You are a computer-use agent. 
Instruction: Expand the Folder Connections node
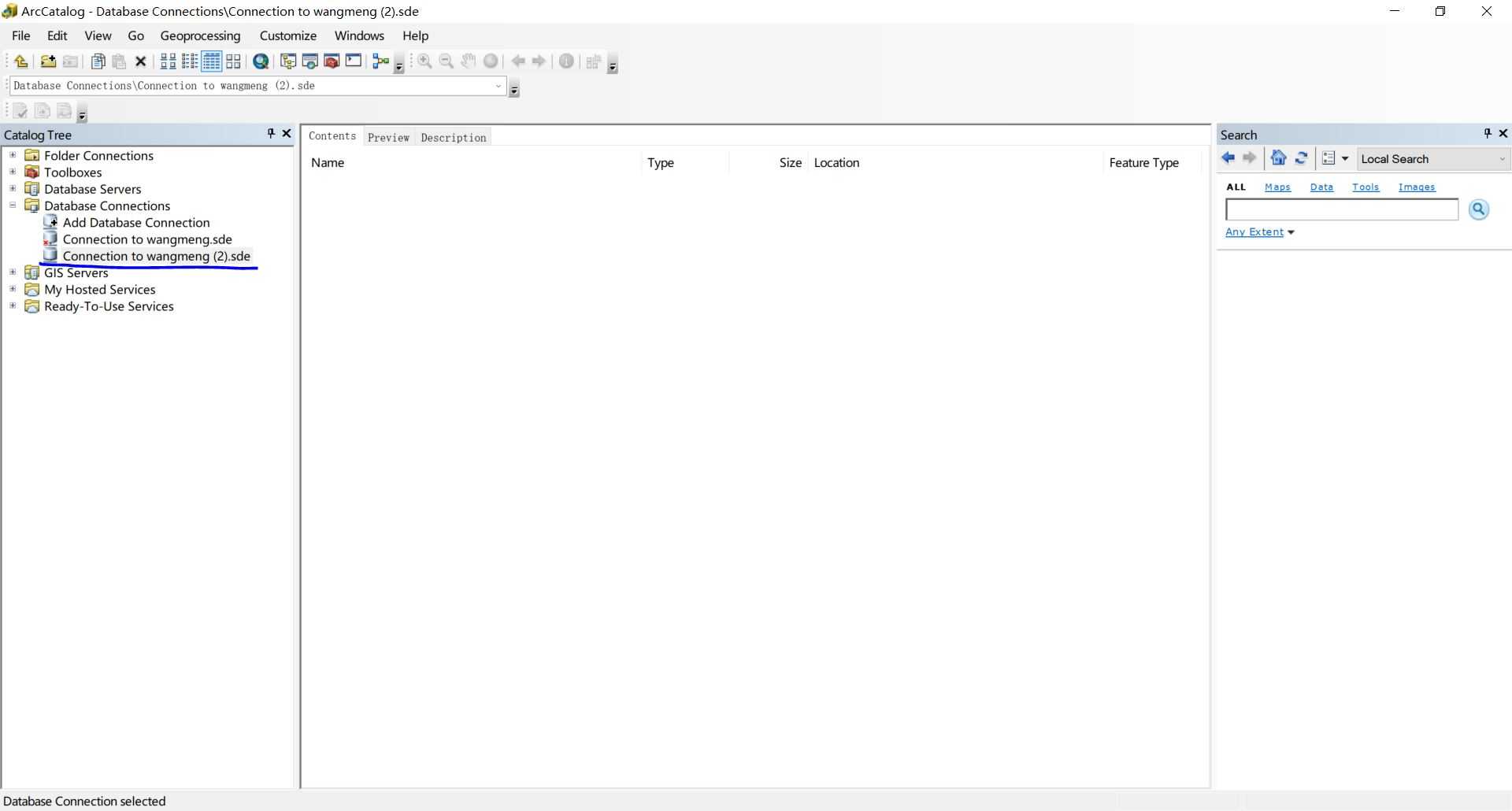[x=13, y=155]
